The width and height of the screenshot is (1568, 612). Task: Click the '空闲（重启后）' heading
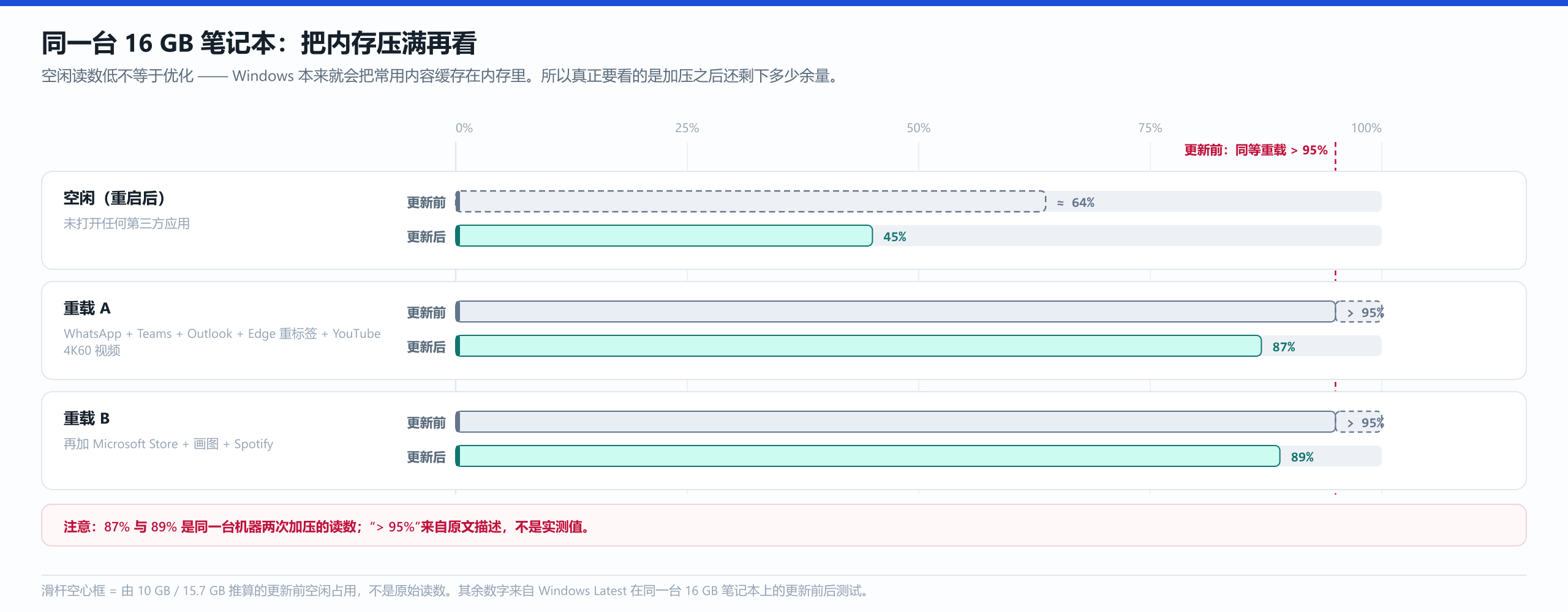pyautogui.click(x=115, y=198)
